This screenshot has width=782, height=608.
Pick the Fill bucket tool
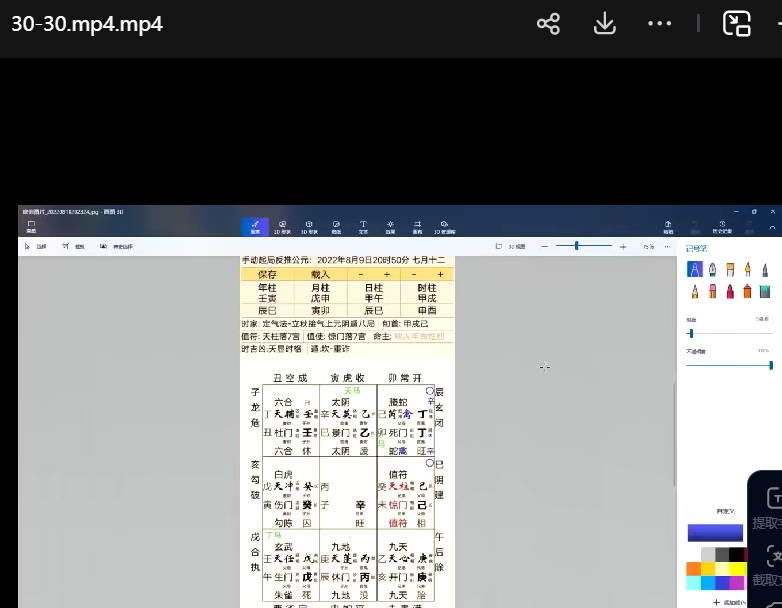point(764,292)
